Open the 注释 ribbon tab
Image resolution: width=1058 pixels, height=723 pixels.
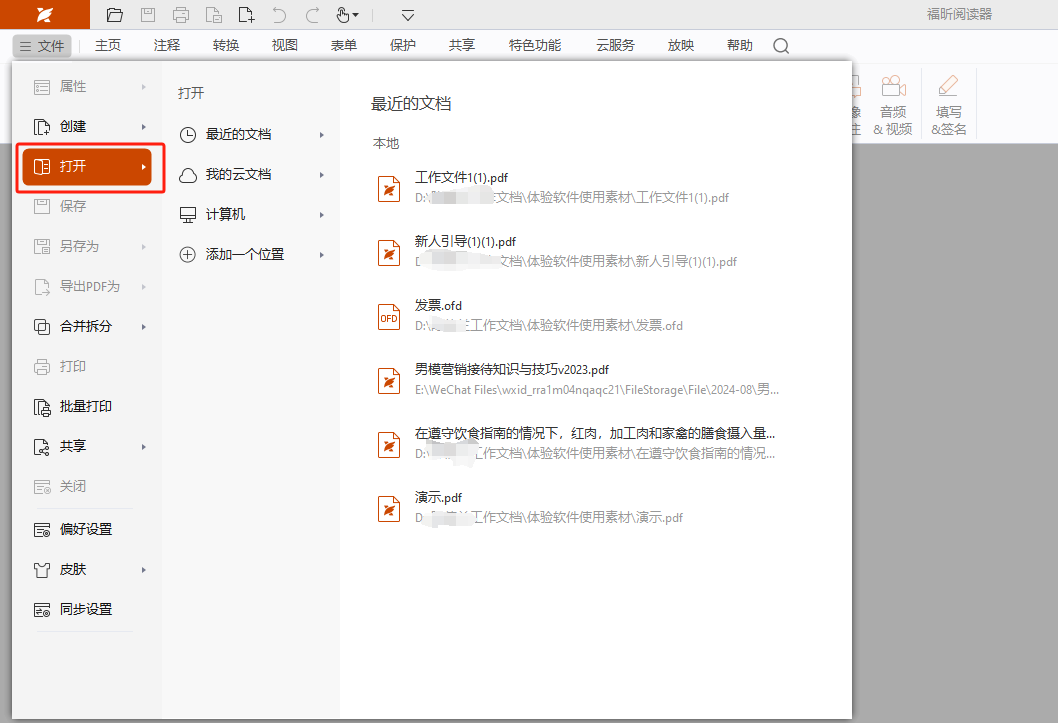(x=167, y=46)
